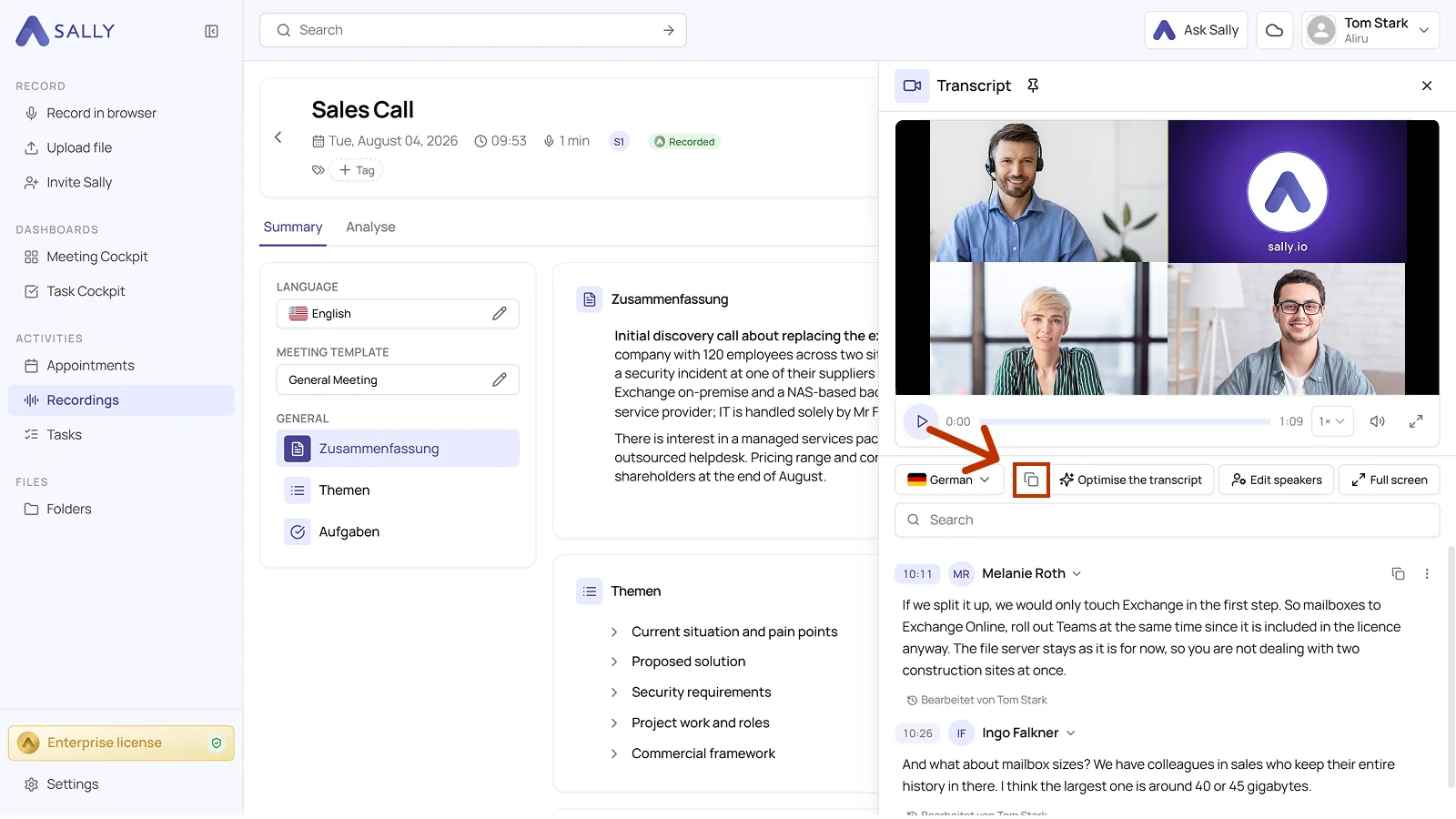Collapse the sidebar with the panel icon
The height and width of the screenshot is (819, 1456).
point(212,31)
